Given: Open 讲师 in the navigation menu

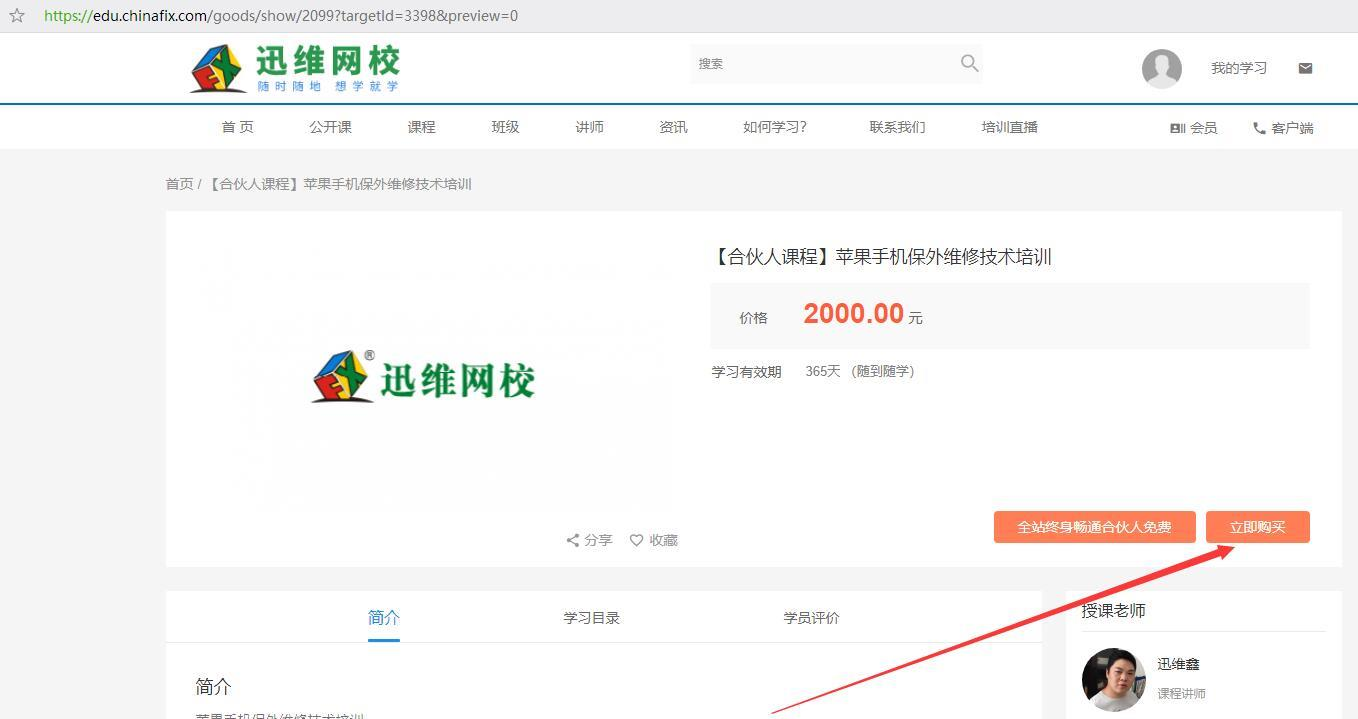Looking at the screenshot, I should pos(589,127).
